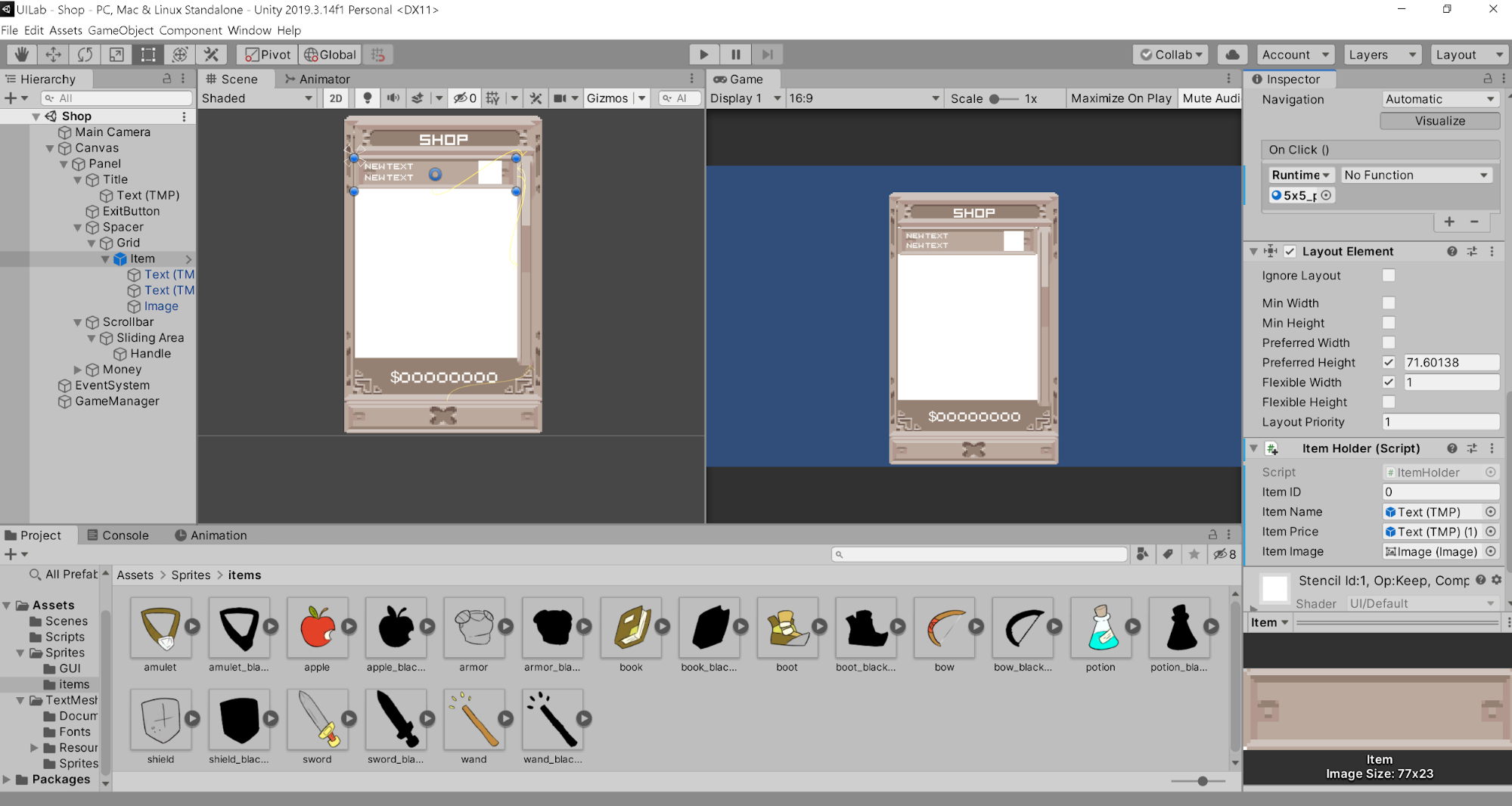The height and width of the screenshot is (806, 1512).
Task: Disable the Preferred Height checkbox
Action: [x=1389, y=362]
